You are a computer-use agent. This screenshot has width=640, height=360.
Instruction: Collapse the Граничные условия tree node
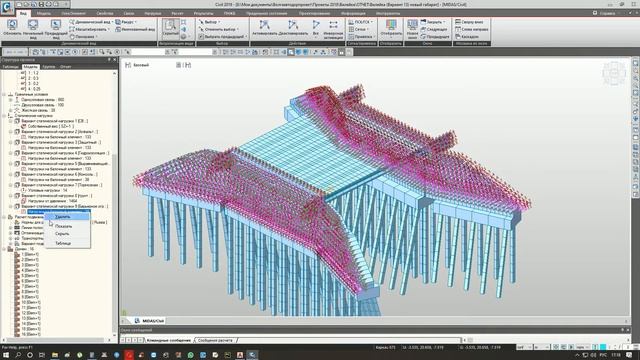click(x=4, y=94)
